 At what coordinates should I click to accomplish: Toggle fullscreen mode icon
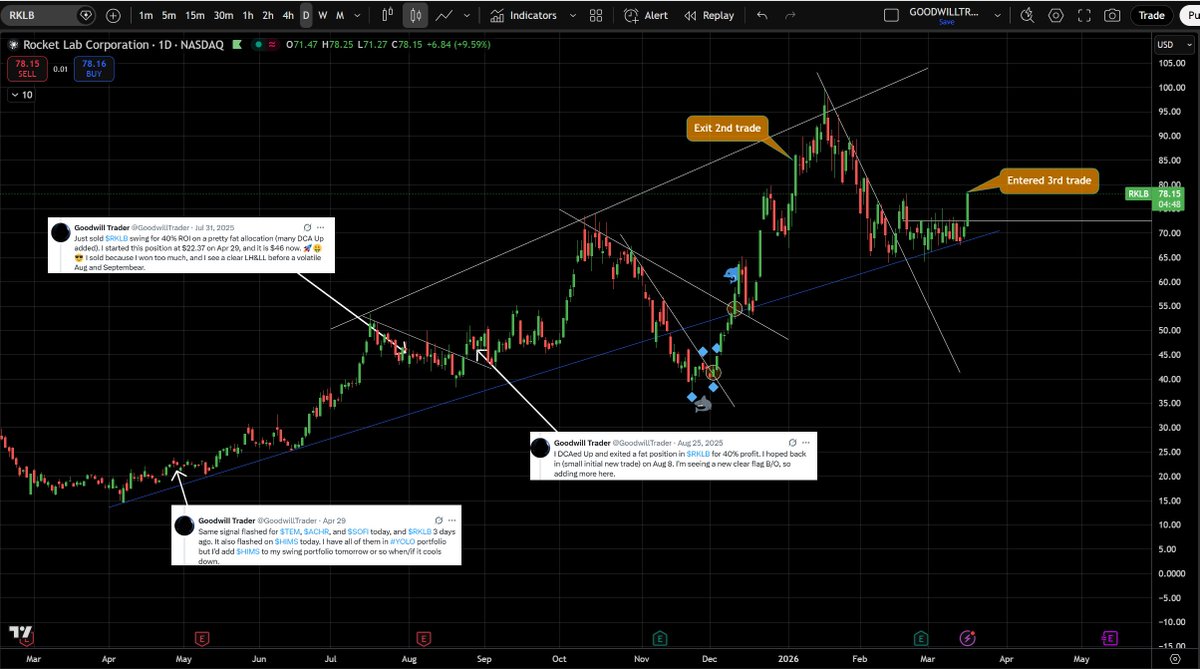1085,15
